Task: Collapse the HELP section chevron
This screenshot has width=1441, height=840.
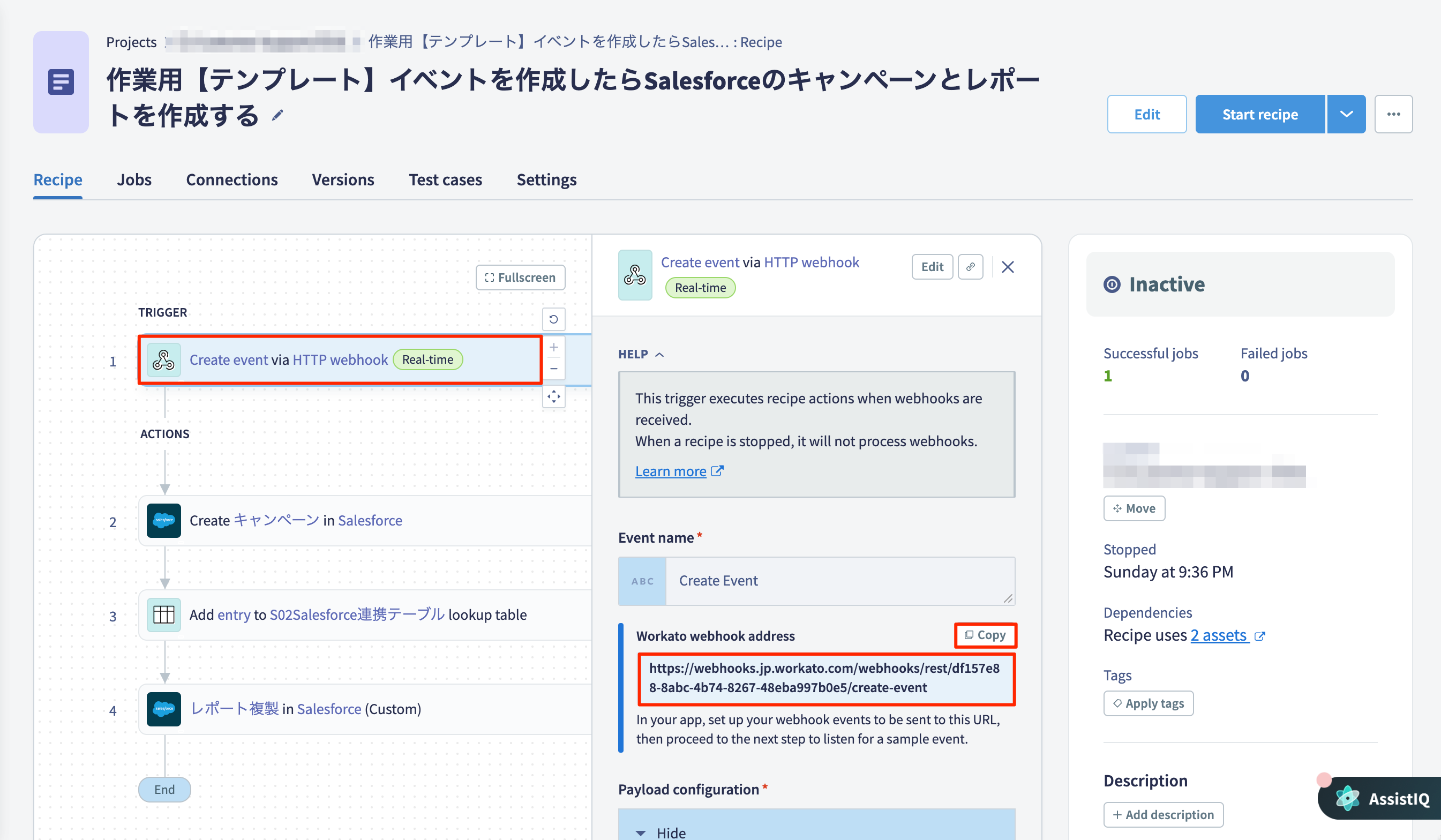Action: click(x=659, y=355)
